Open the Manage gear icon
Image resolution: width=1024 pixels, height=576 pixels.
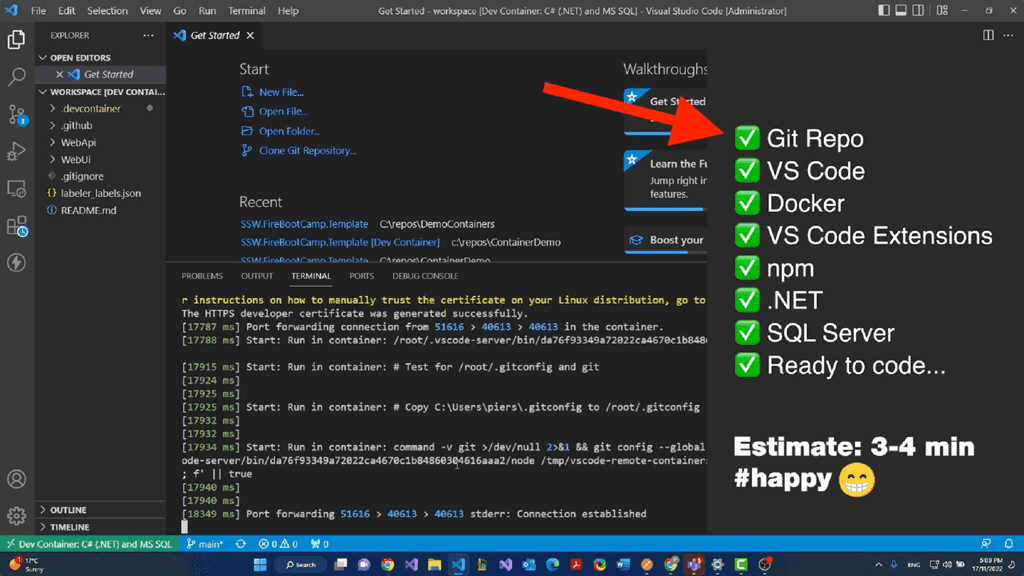coord(16,514)
